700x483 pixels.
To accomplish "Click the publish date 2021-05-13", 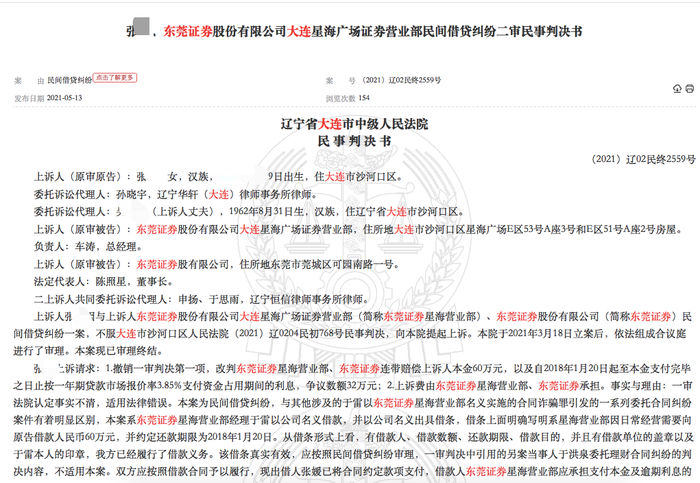I will (64, 98).
